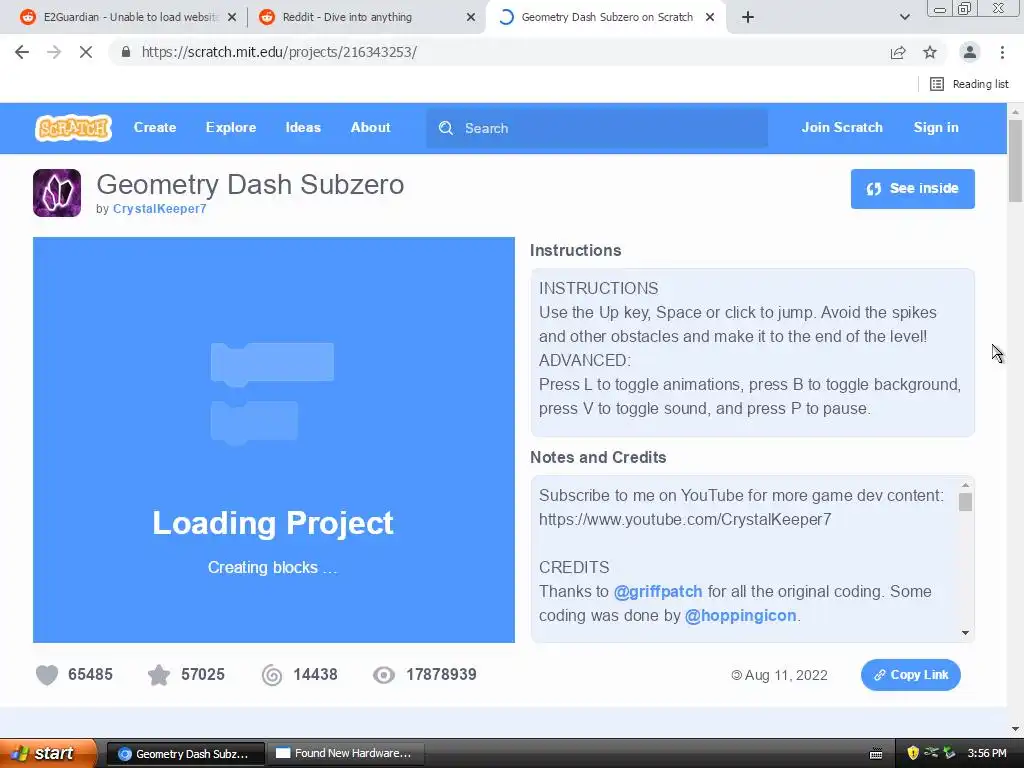
Task: Love the project with heart icon
Action: (47, 675)
